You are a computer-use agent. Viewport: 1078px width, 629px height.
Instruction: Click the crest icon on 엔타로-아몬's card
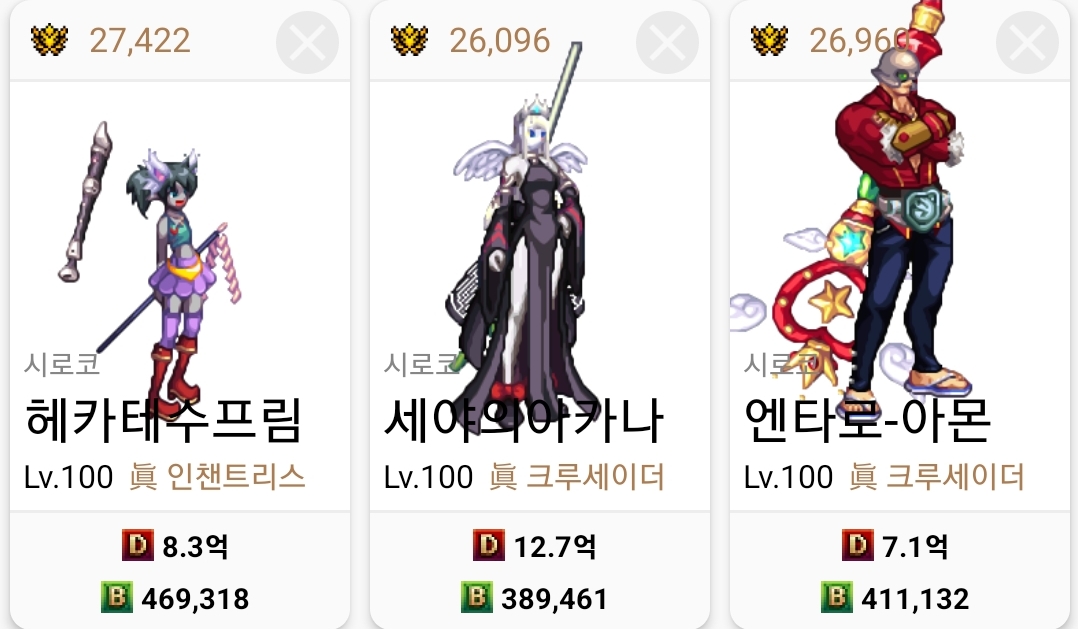coord(769,41)
